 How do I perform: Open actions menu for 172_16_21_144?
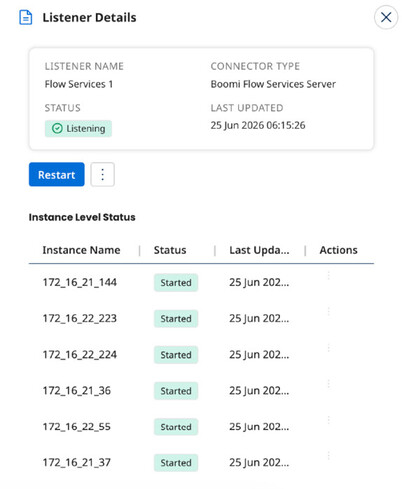(329, 275)
